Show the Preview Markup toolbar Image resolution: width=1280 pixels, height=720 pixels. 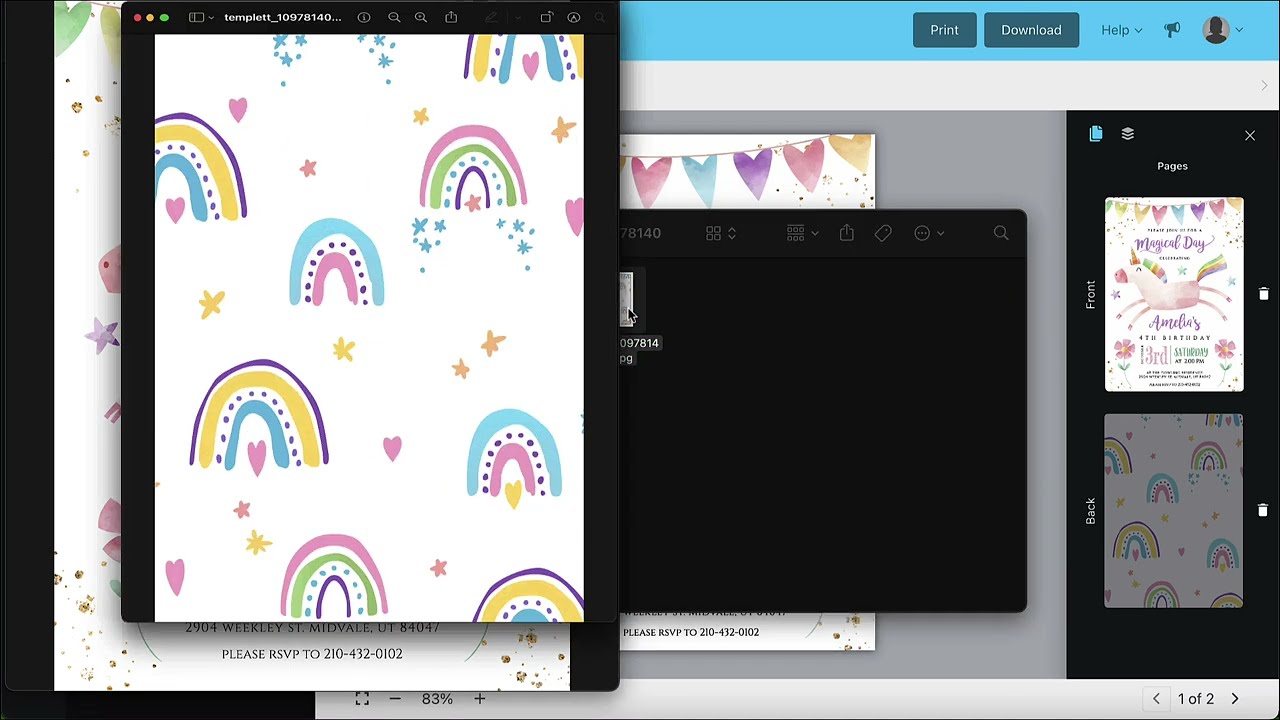coord(574,18)
